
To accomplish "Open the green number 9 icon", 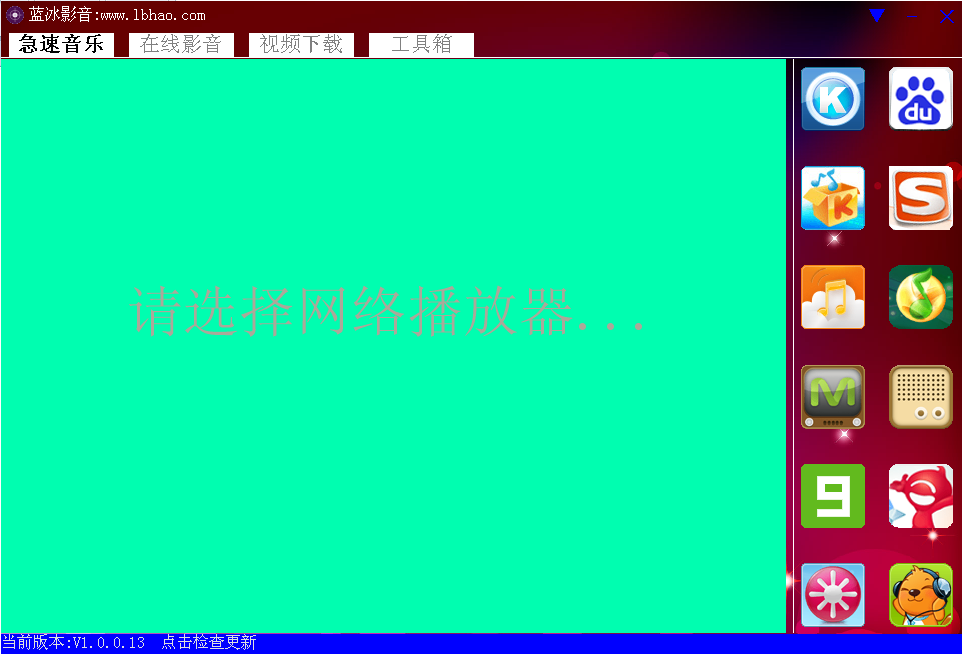I will click(x=833, y=496).
